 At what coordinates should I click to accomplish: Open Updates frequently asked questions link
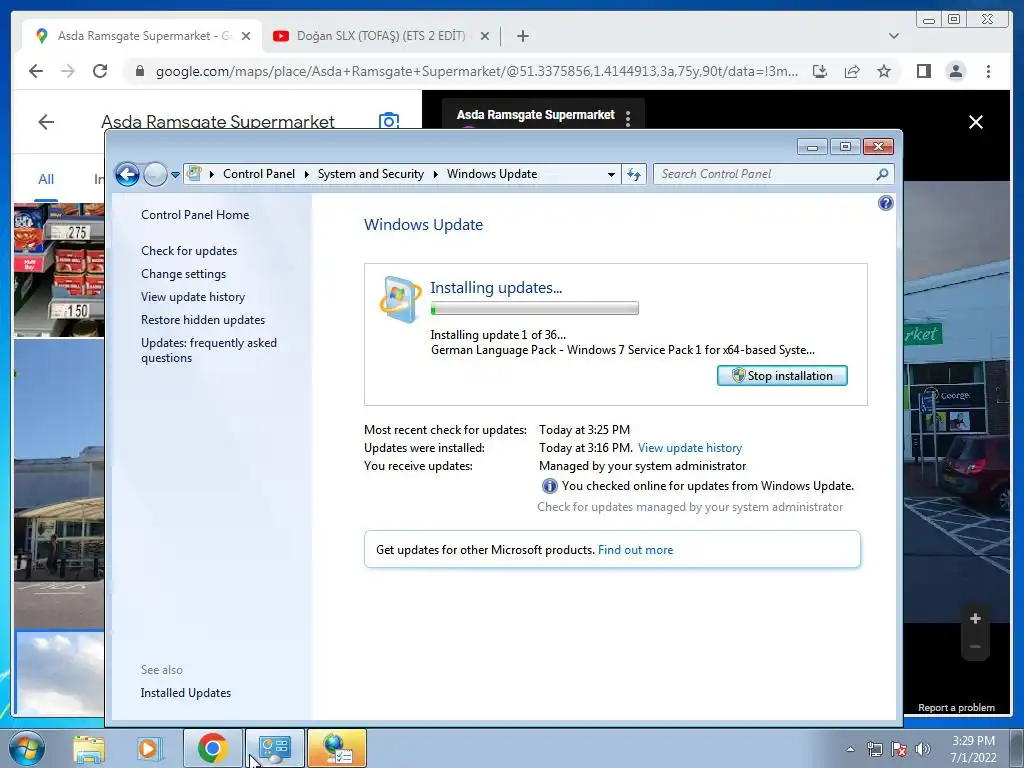pyautogui.click(x=209, y=350)
